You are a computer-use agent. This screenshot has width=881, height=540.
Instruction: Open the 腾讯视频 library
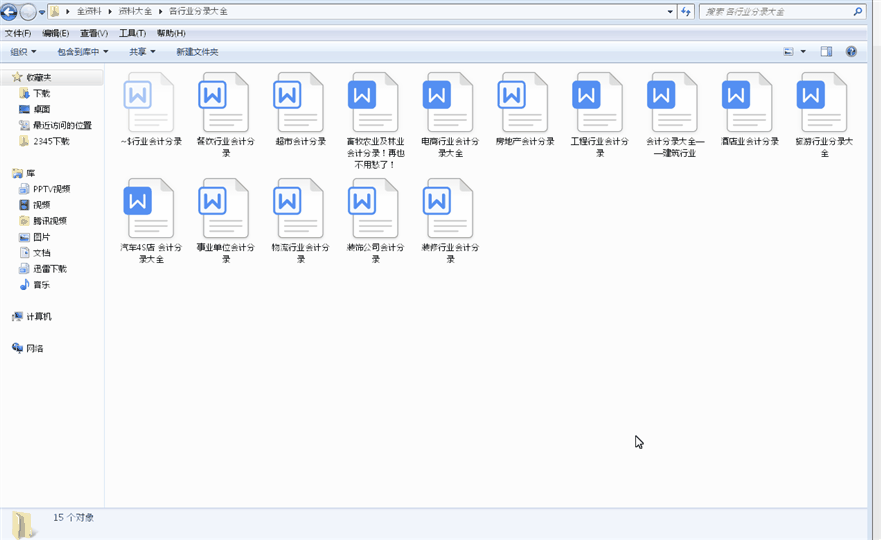click(49, 221)
